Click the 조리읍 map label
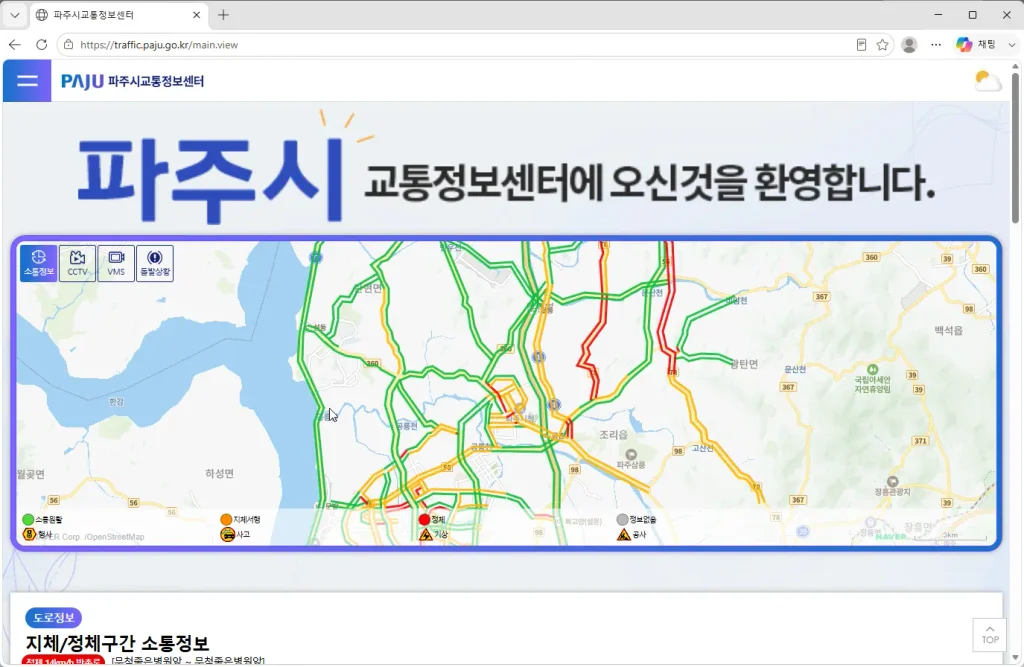Viewport: 1024px width, 667px height. click(x=613, y=434)
